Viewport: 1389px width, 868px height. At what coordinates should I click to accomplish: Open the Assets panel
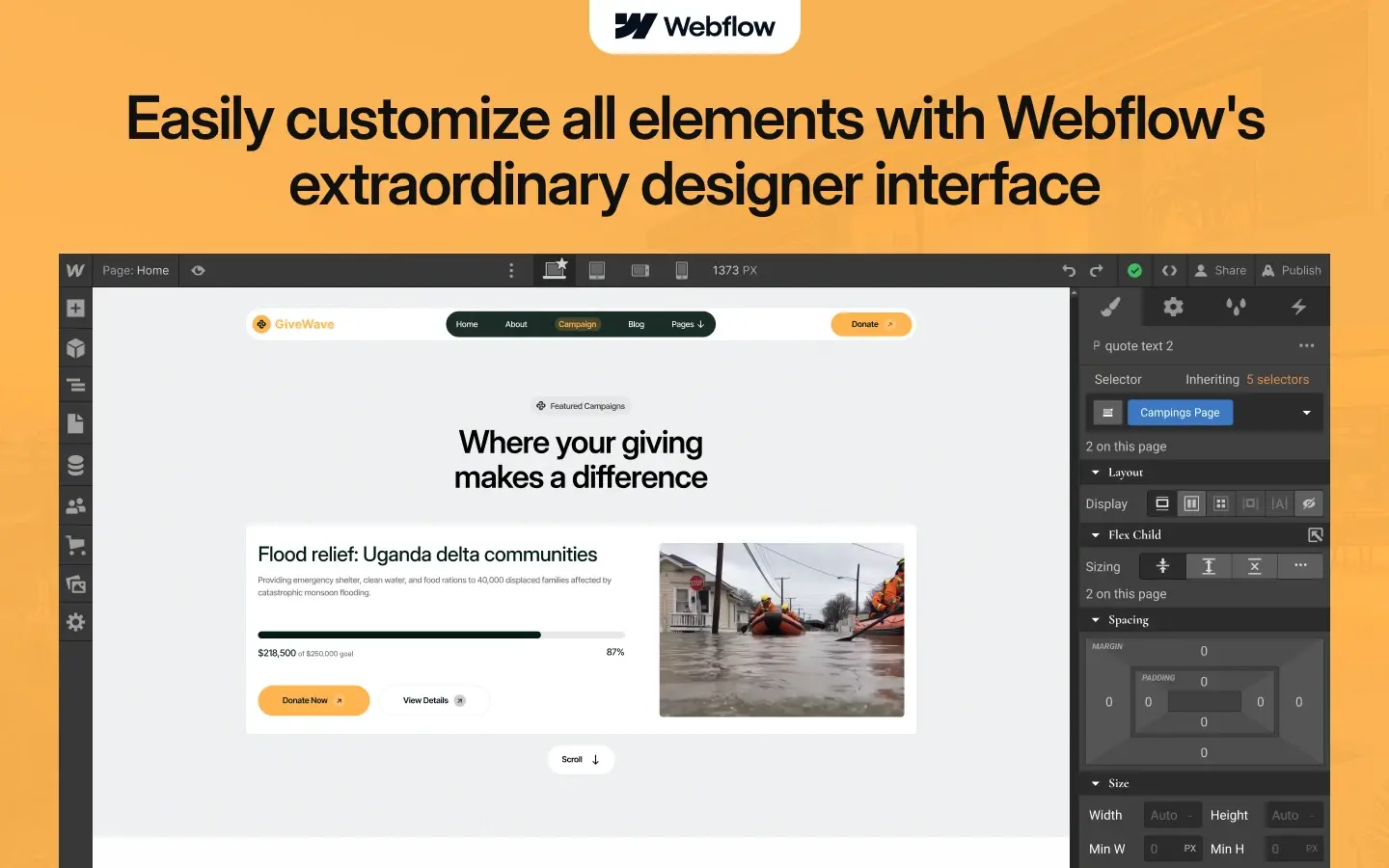coord(75,583)
